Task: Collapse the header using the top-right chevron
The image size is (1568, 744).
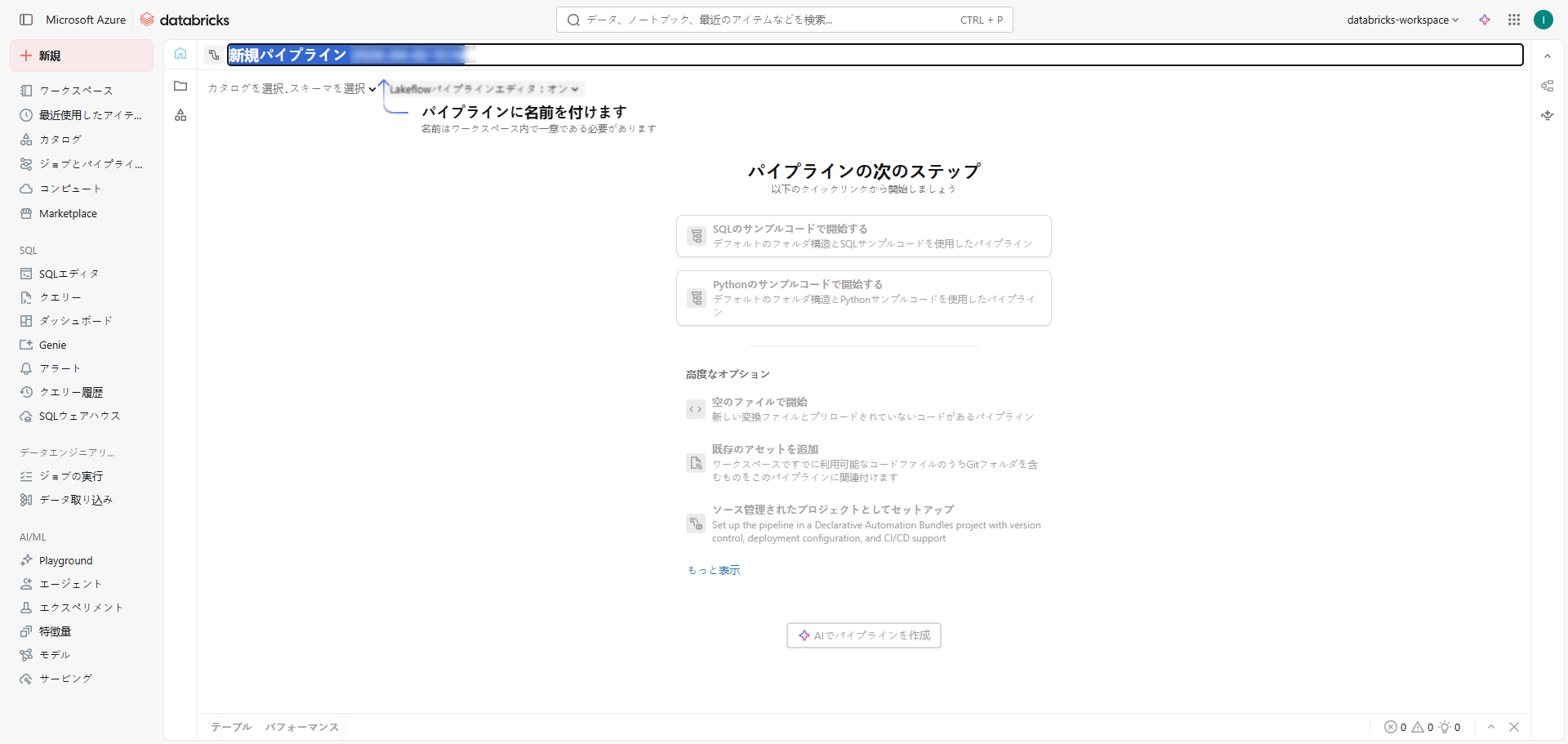Action: [x=1547, y=56]
